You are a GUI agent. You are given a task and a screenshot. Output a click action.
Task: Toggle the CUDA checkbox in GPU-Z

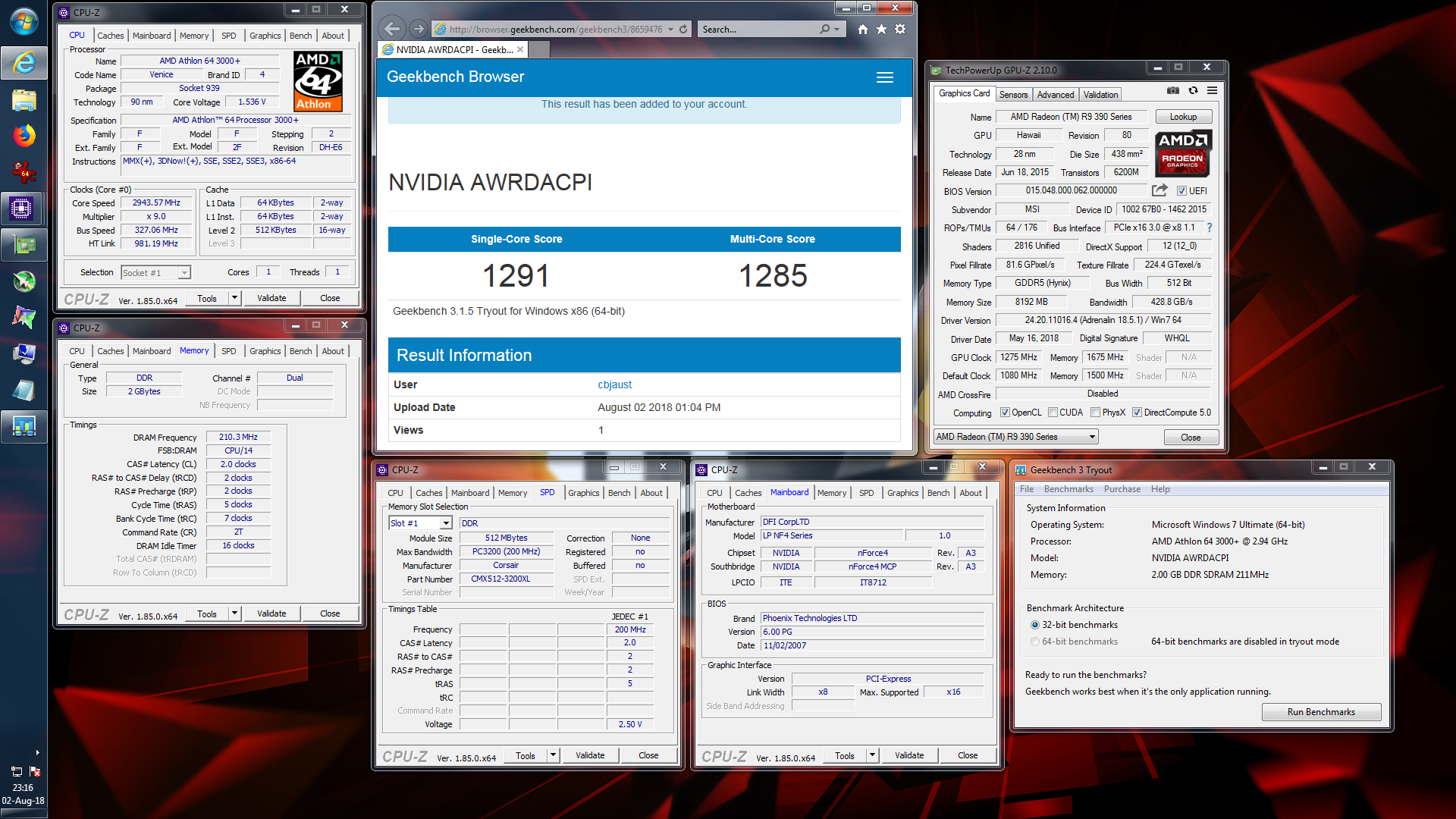(x=1053, y=413)
